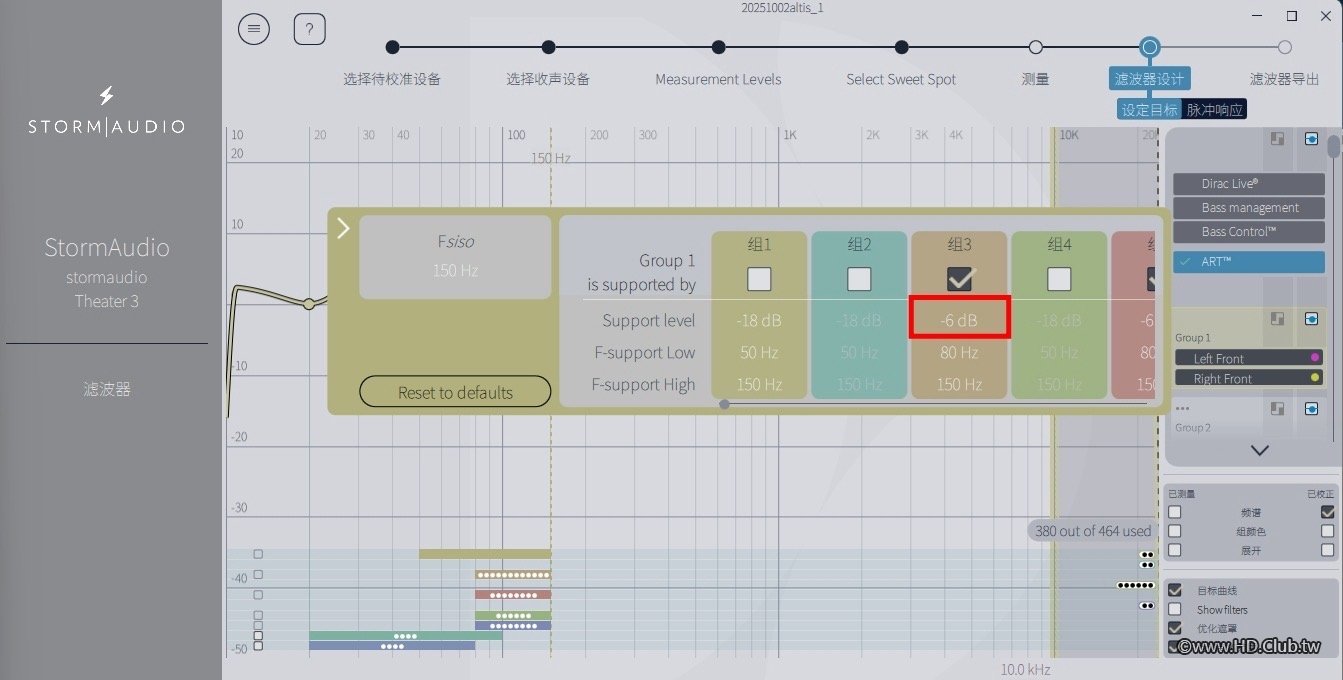
Task: Click Reset to defaults button
Action: click(x=455, y=392)
